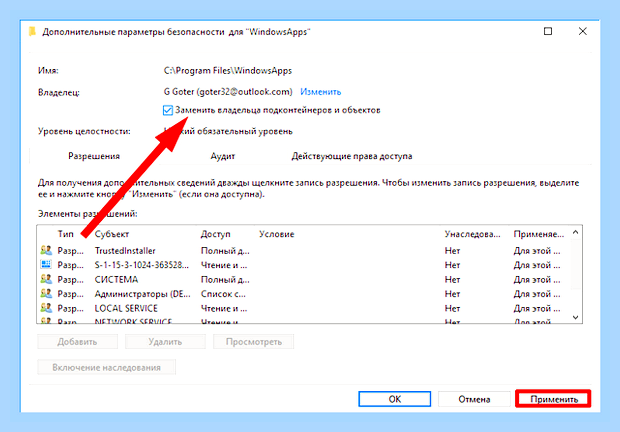Click the Добавить button

click(77, 342)
